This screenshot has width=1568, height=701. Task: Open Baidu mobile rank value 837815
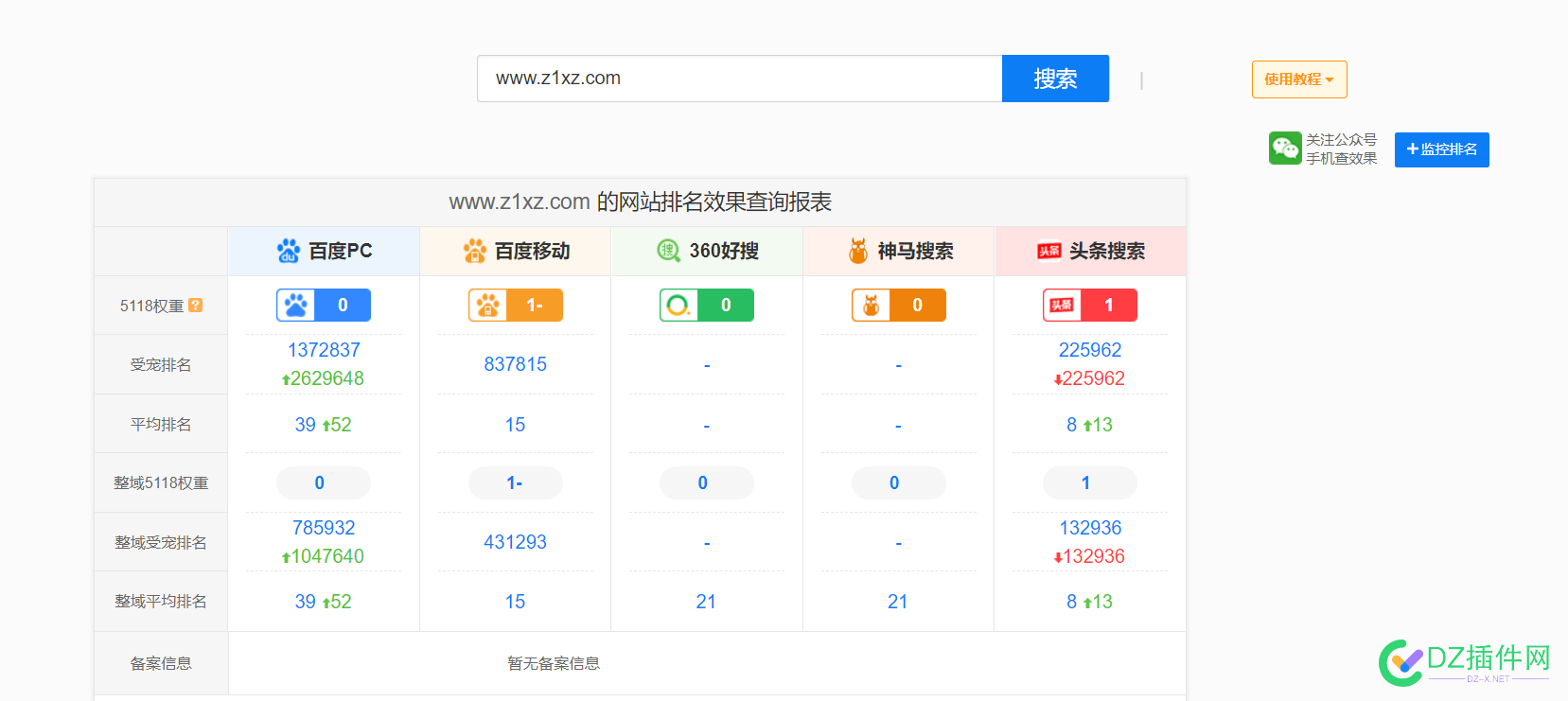(516, 364)
